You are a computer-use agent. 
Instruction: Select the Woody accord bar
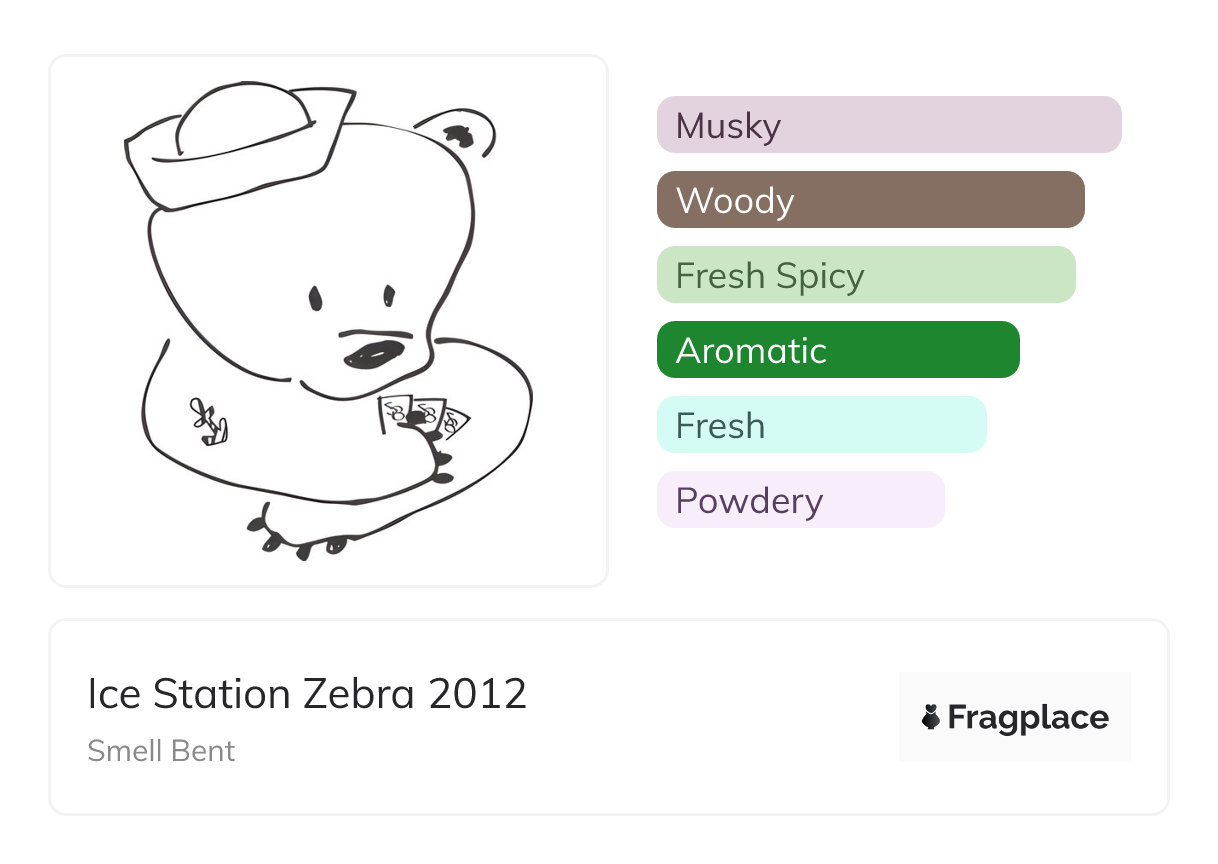coord(870,200)
